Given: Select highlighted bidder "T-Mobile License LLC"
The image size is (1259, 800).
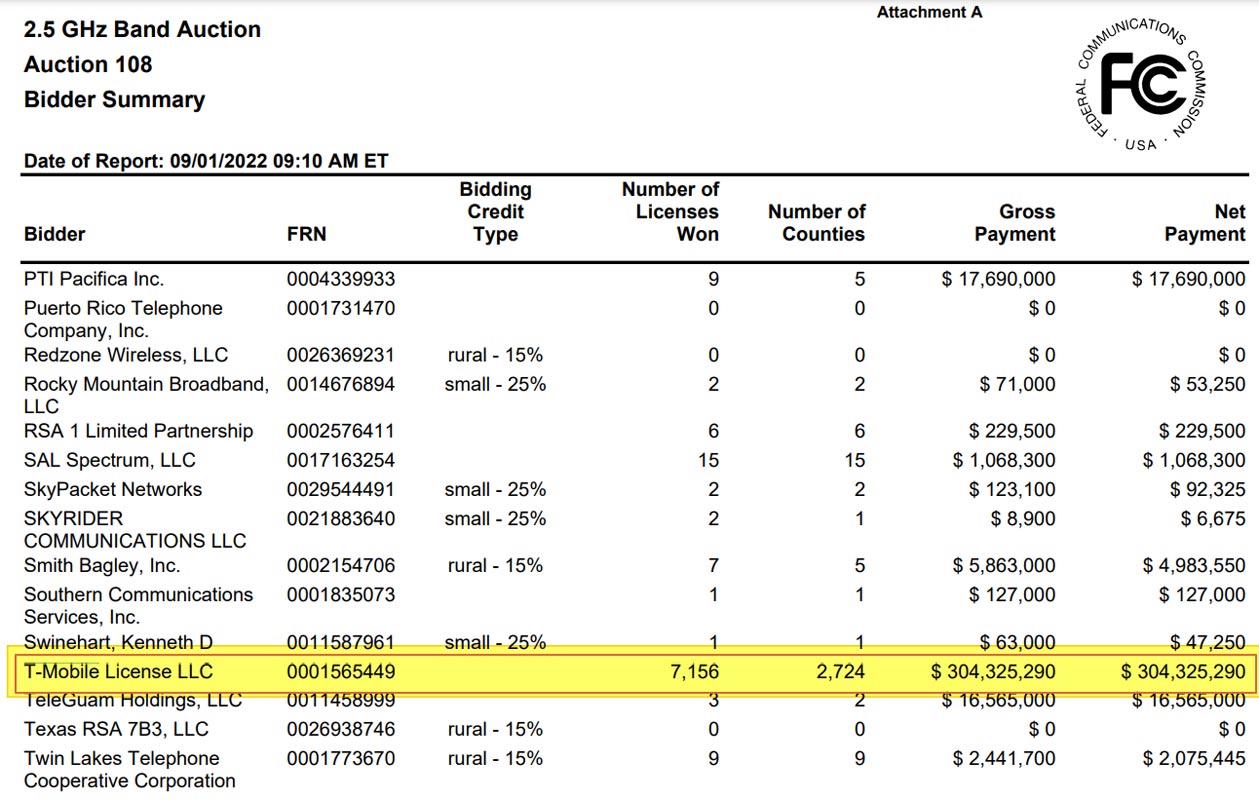Looking at the screenshot, I should [x=119, y=671].
